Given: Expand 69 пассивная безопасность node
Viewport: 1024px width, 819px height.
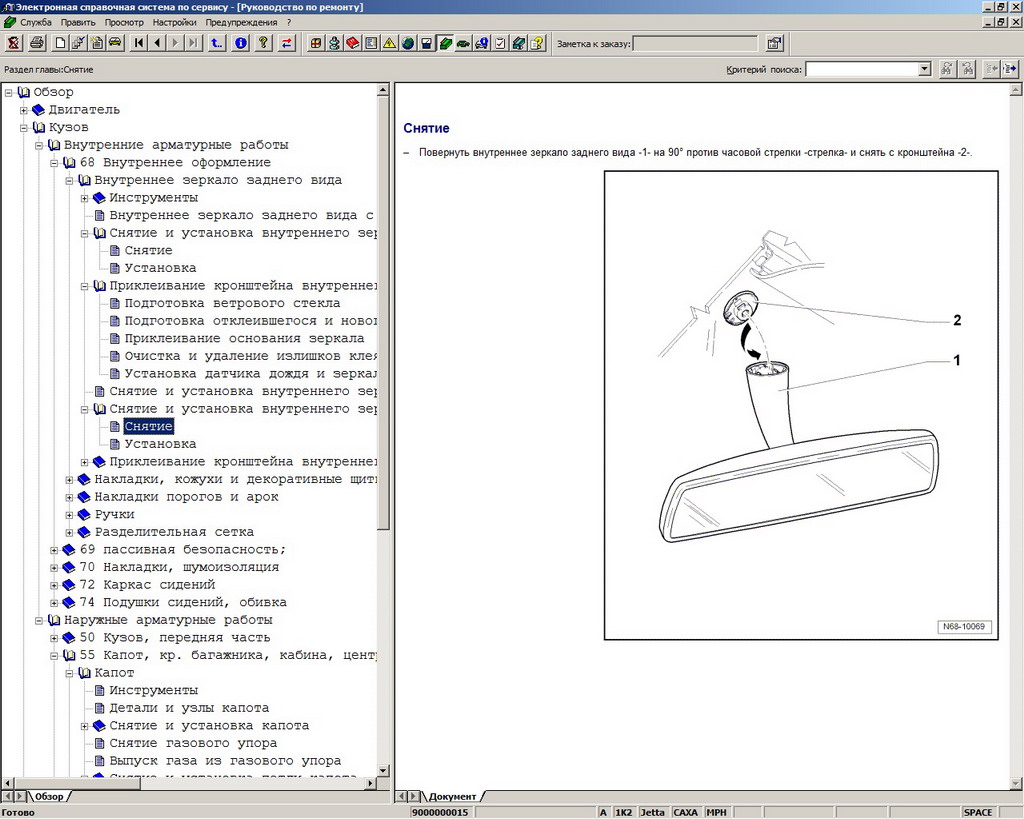Looking at the screenshot, I should click(54, 550).
